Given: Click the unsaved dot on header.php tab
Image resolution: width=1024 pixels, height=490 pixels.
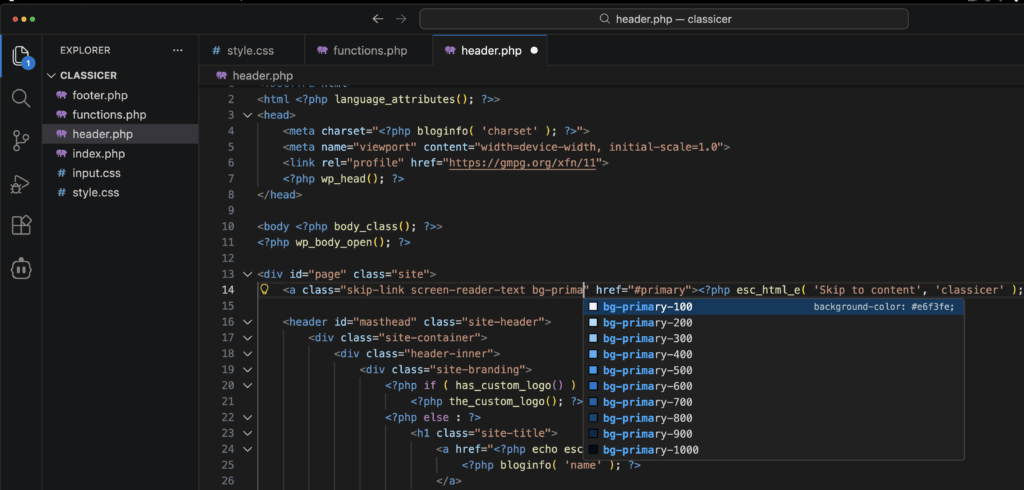Looking at the screenshot, I should point(534,50).
